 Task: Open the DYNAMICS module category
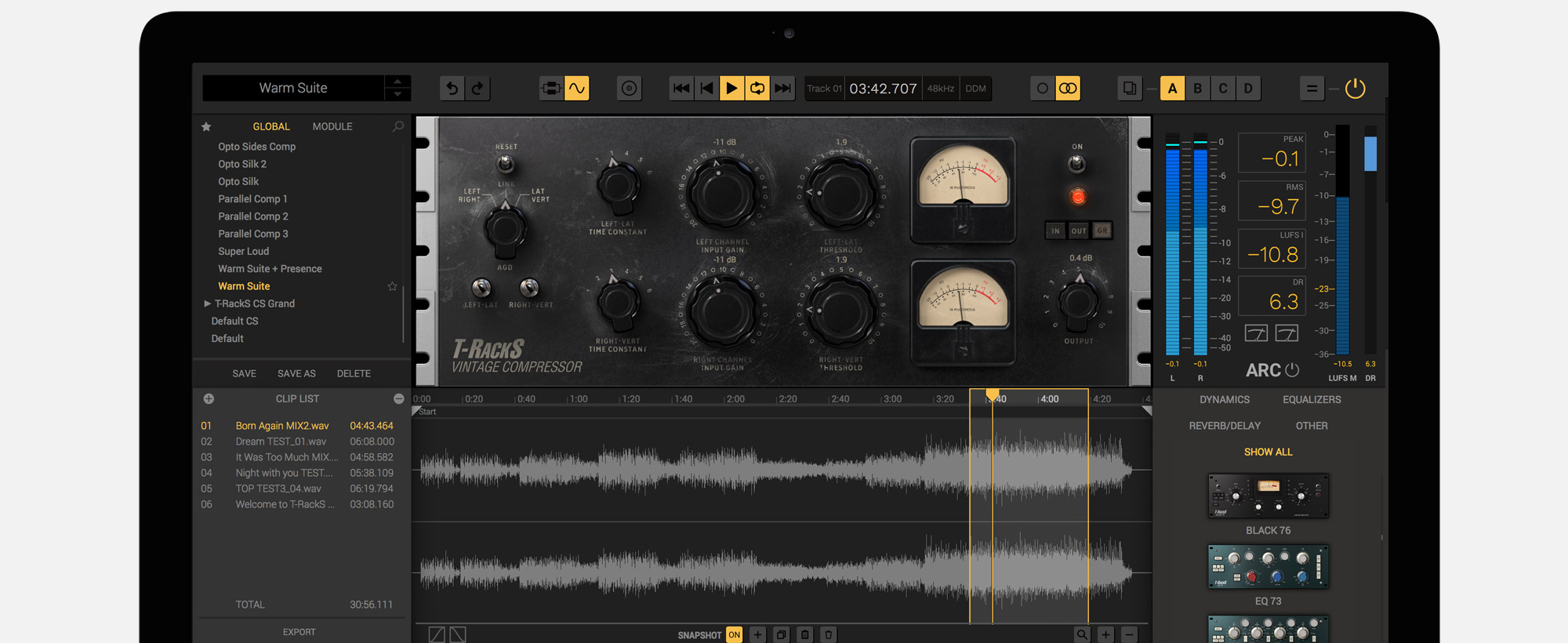1225,400
